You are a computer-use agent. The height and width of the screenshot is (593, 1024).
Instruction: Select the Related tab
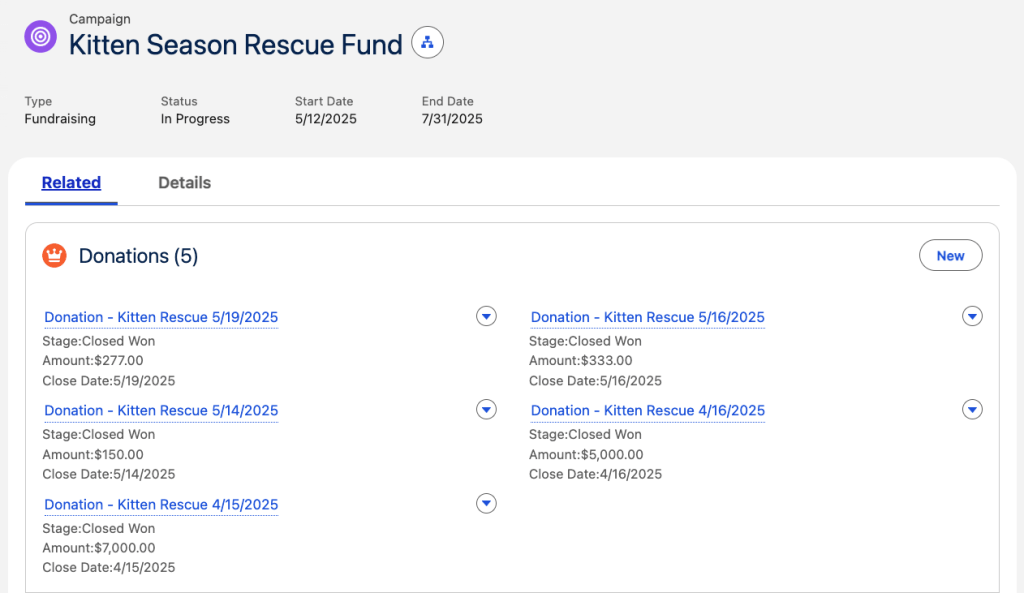(x=71, y=183)
